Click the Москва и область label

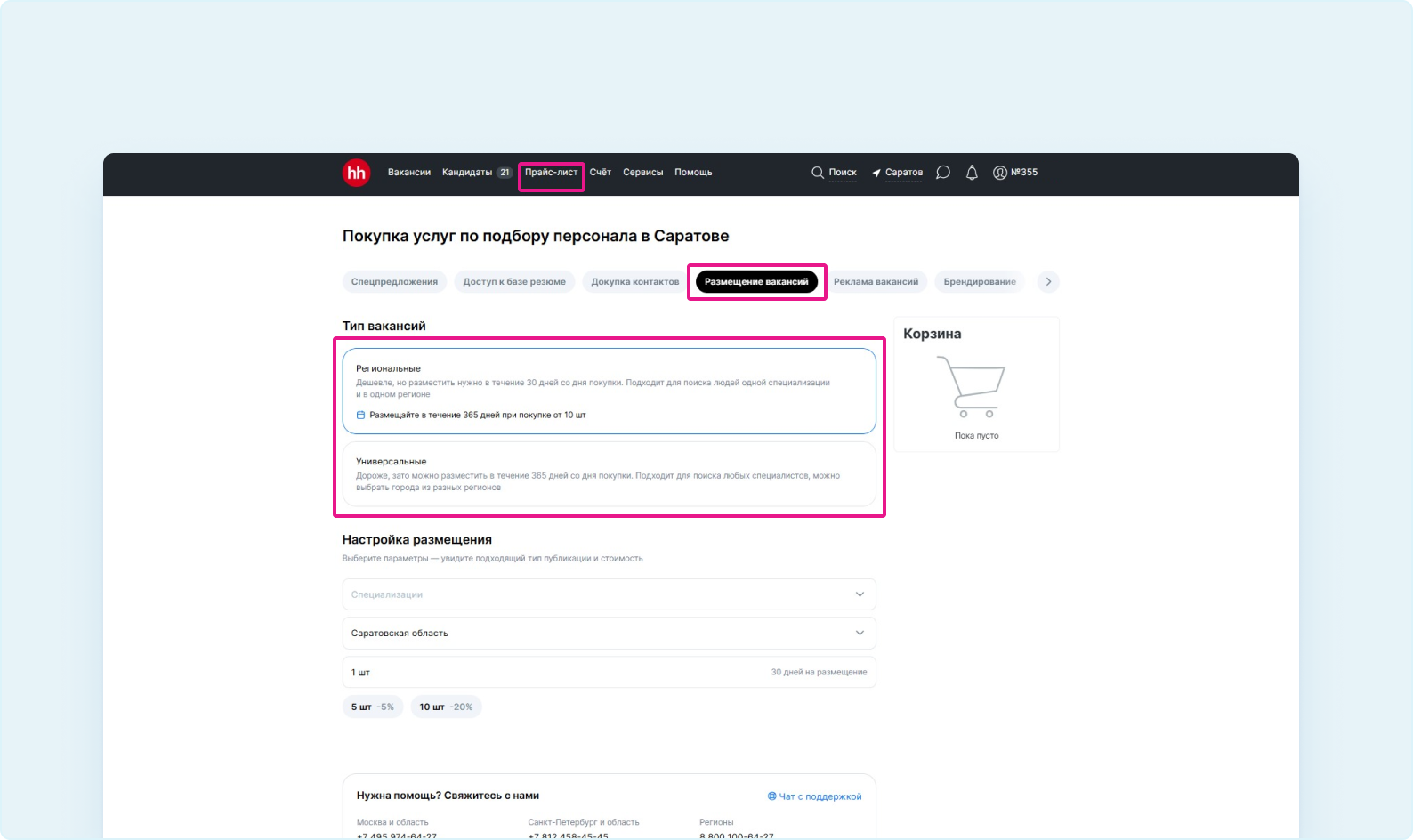(392, 822)
